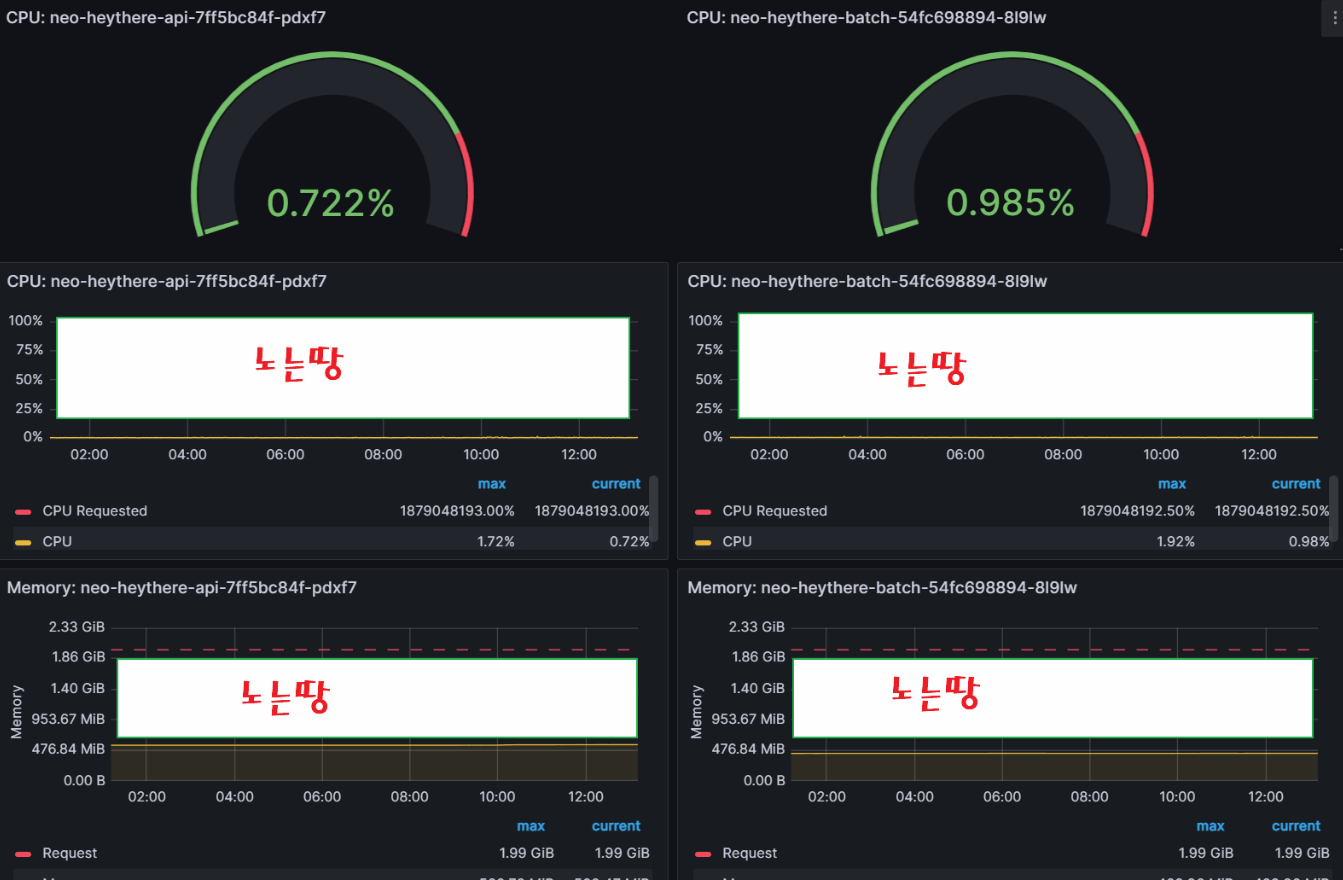Screen dimensions: 1343x880
Task: Open api CPU gauge panel title menu
Action: click(165, 18)
